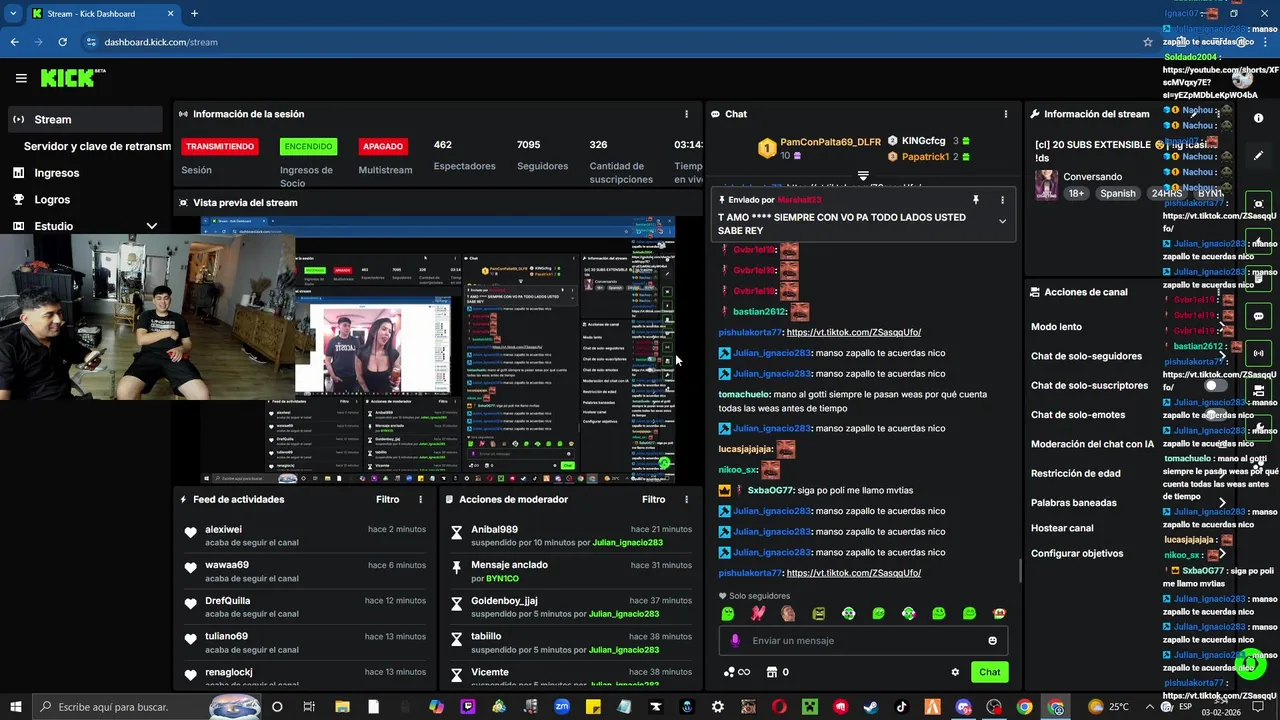Open Filtro in Feed de actividades
1280x720 pixels.
point(387,499)
